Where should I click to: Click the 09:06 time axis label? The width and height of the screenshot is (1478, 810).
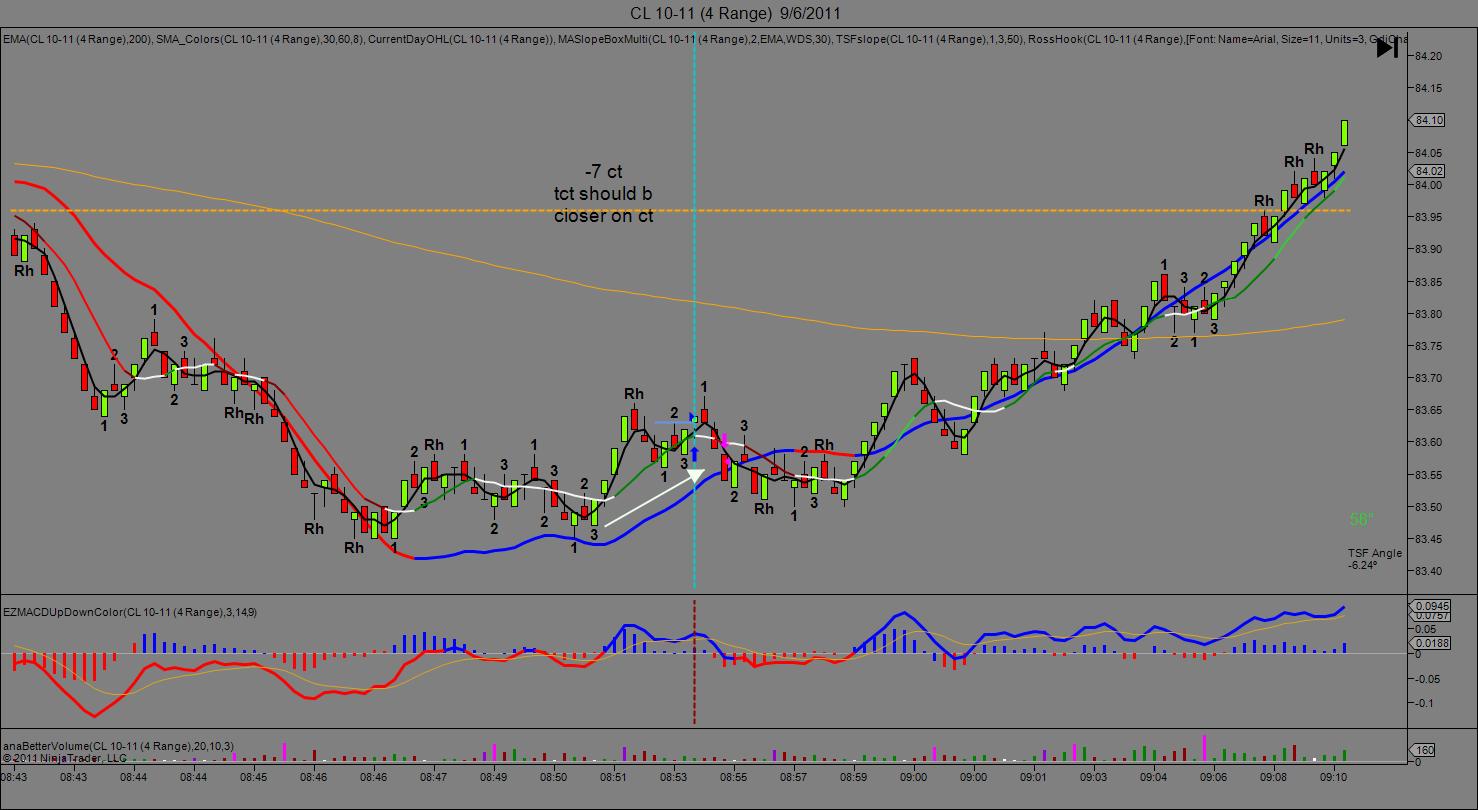point(1213,776)
